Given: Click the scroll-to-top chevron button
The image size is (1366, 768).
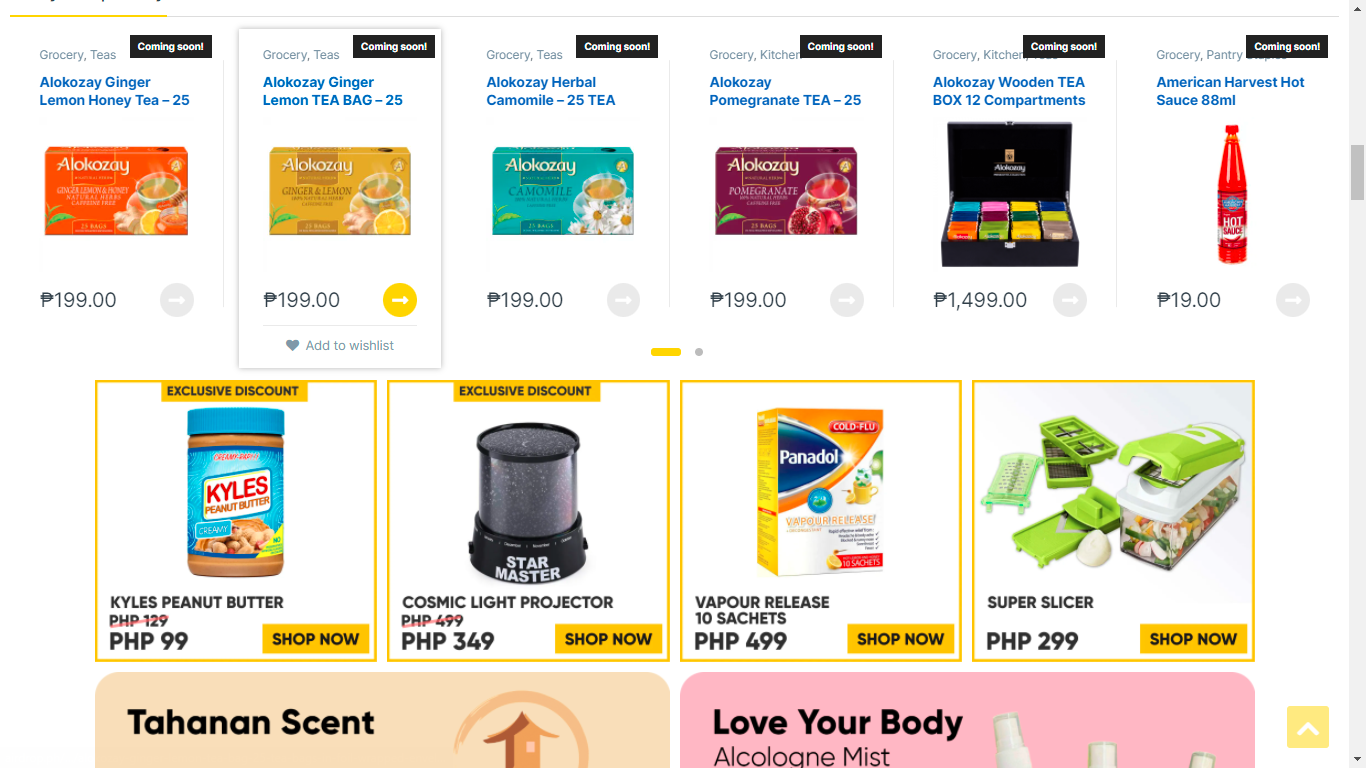Looking at the screenshot, I should click(1308, 727).
